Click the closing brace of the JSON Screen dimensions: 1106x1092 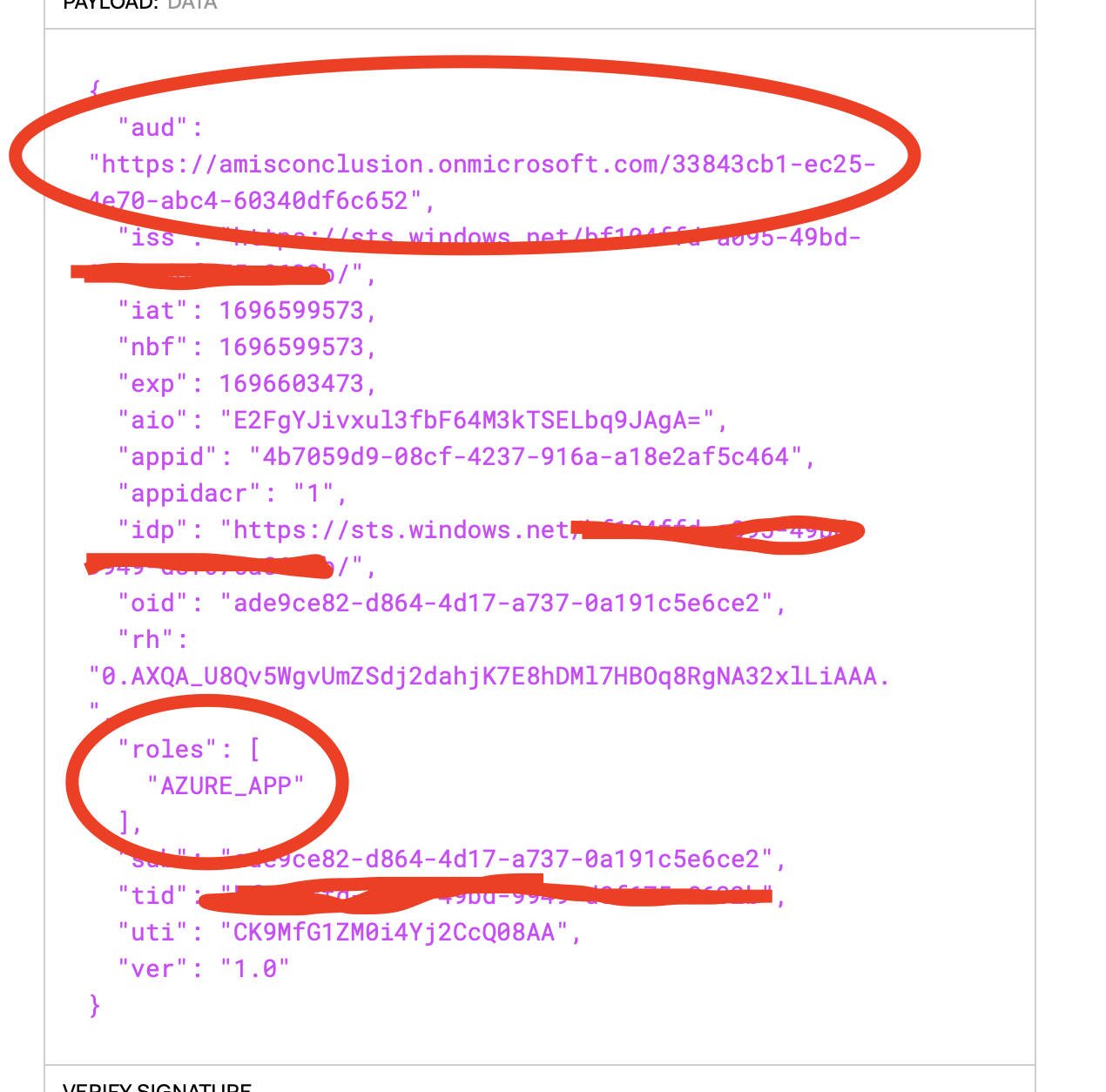(95, 1006)
